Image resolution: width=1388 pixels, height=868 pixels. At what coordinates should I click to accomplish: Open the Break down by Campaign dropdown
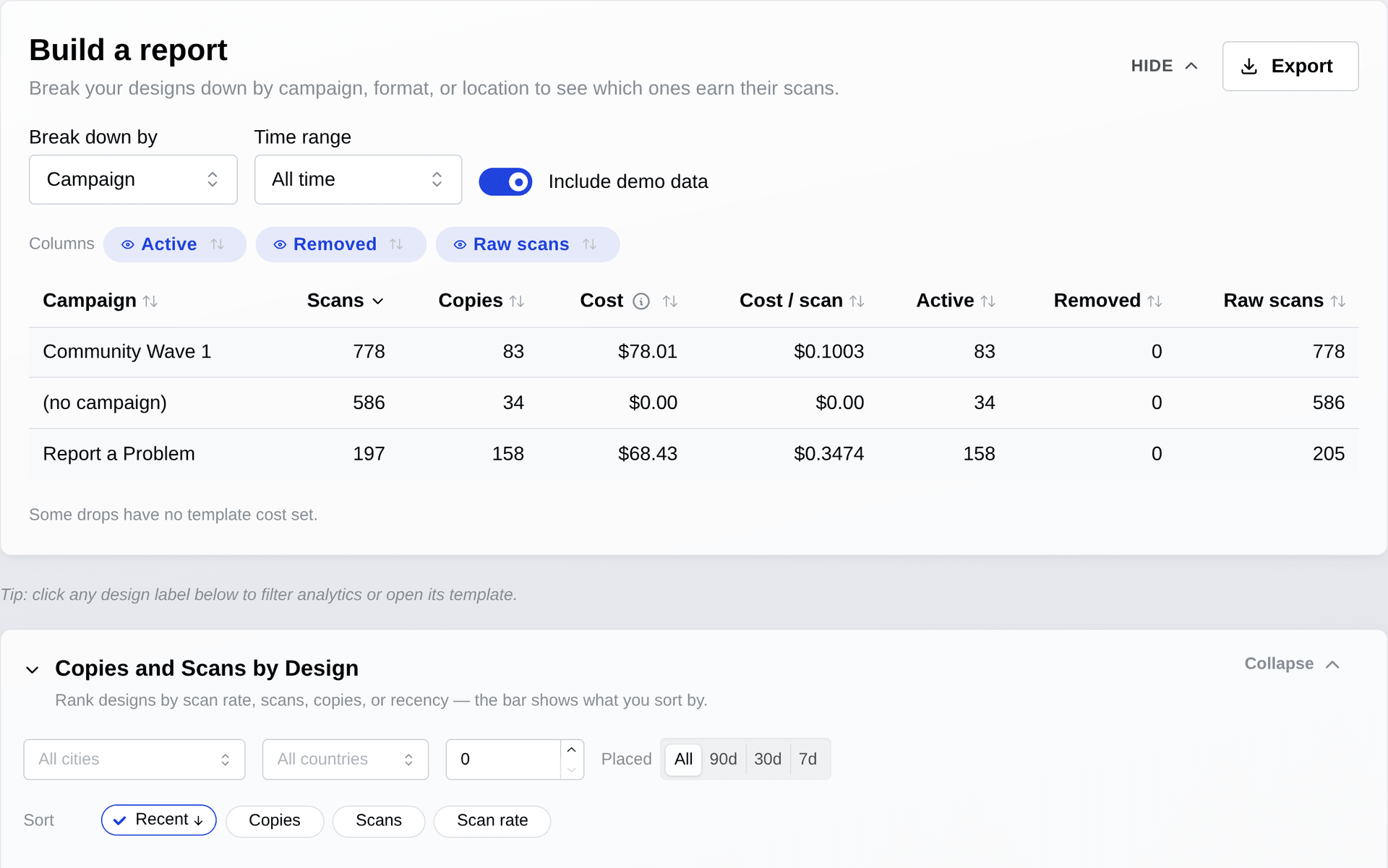(x=133, y=179)
